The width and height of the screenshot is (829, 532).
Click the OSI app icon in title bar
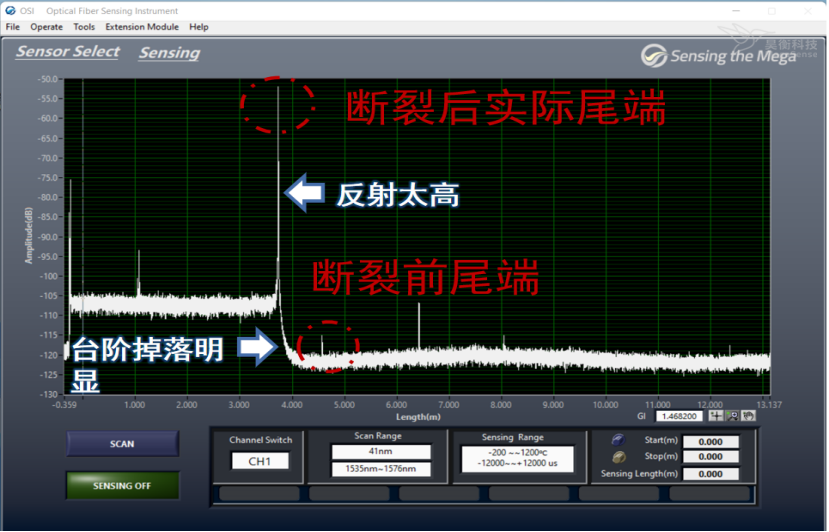[x=10, y=10]
